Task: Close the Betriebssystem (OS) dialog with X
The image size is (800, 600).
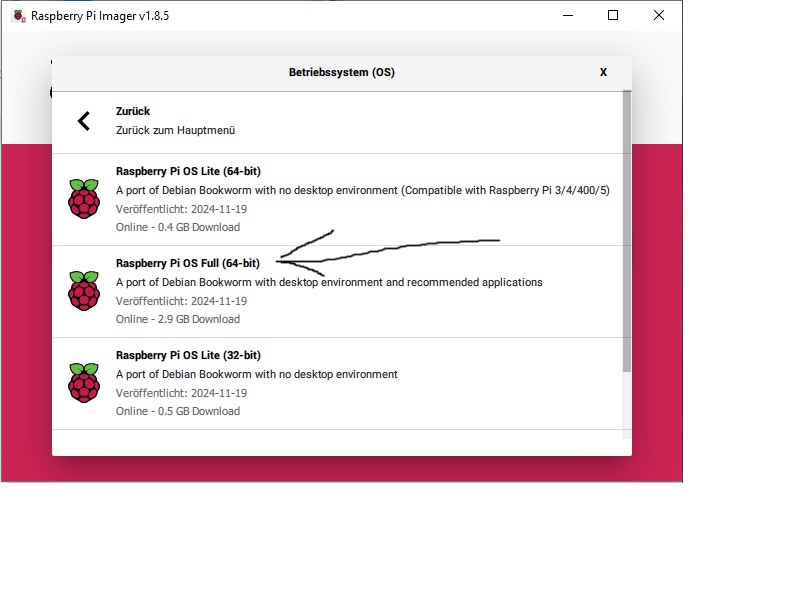Action: pyautogui.click(x=604, y=72)
